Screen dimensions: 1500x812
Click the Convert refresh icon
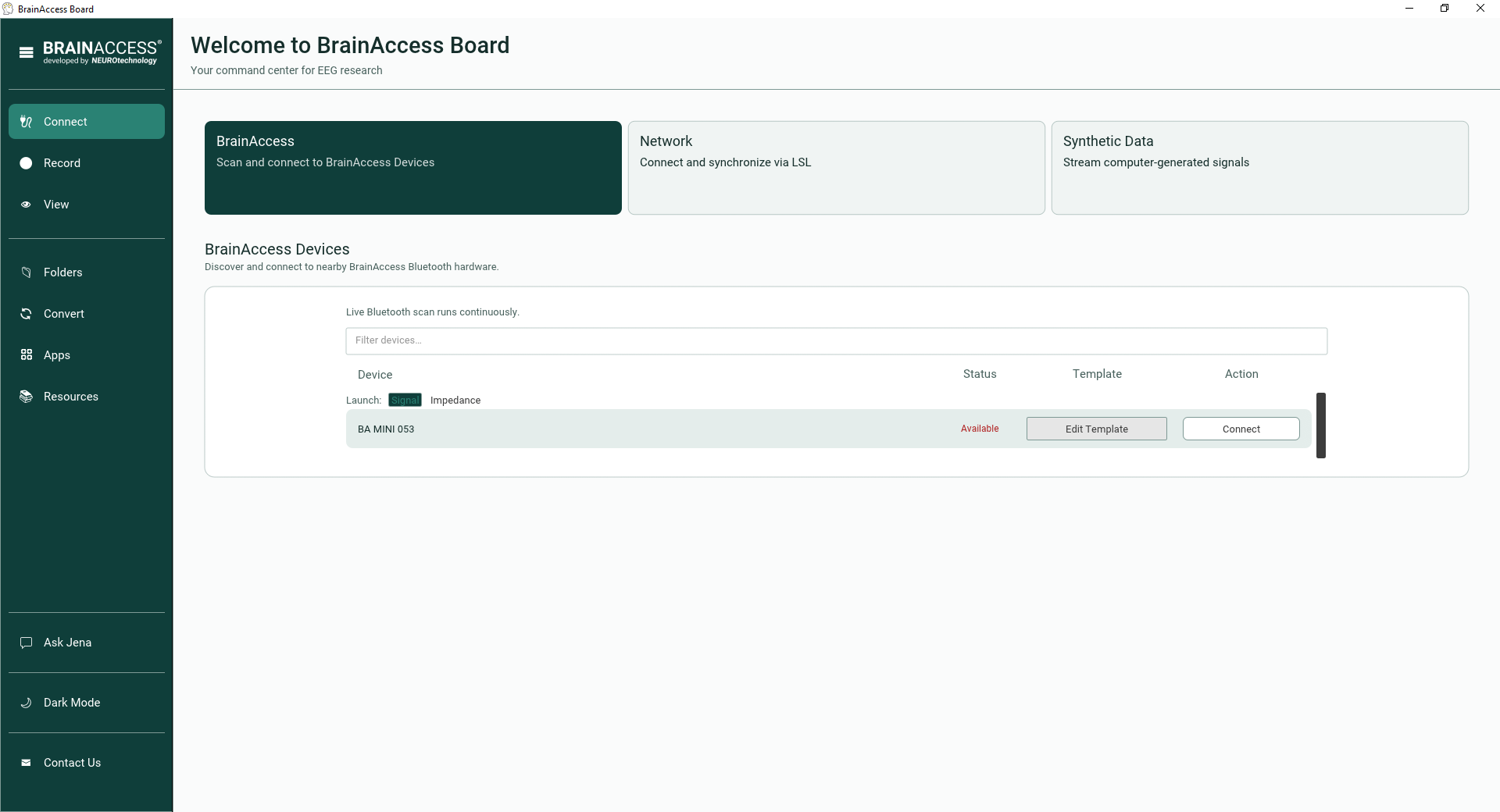click(x=26, y=314)
